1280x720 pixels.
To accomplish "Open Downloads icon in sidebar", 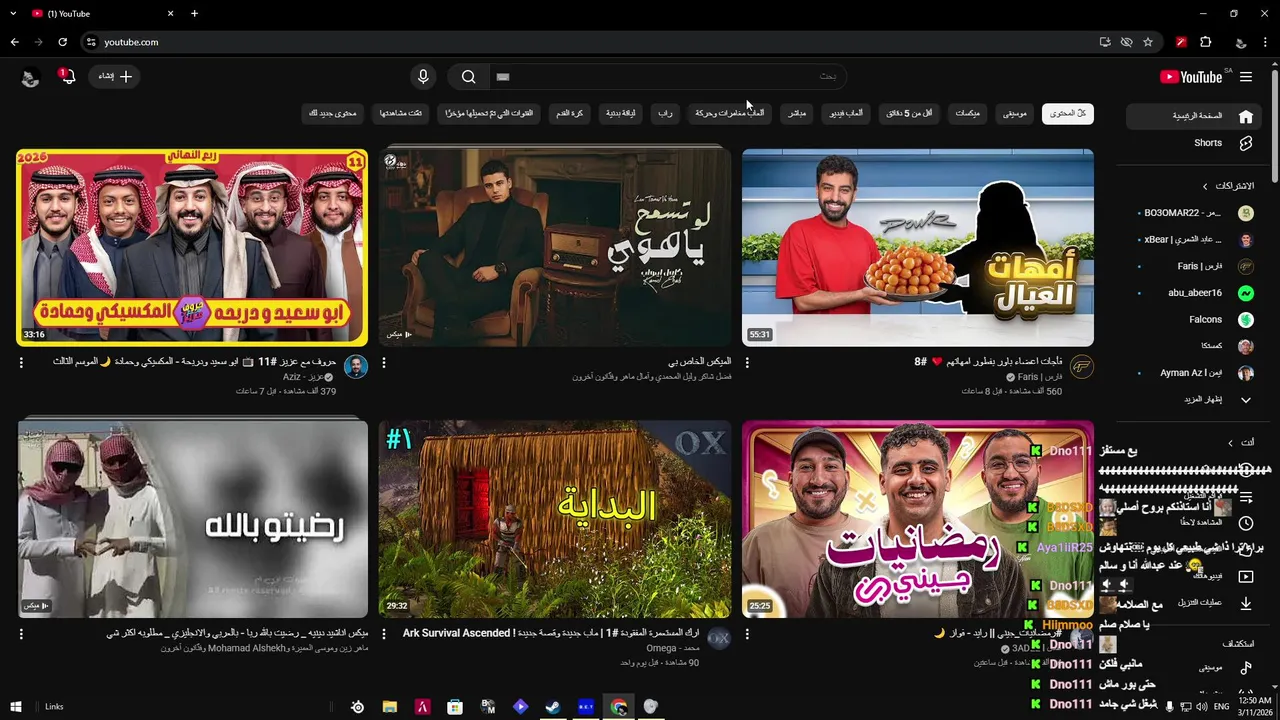I will (x=1246, y=603).
